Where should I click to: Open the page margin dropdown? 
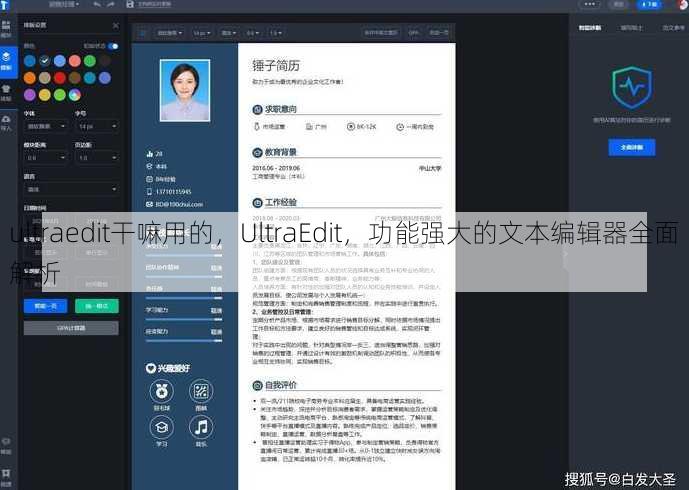coord(97,157)
